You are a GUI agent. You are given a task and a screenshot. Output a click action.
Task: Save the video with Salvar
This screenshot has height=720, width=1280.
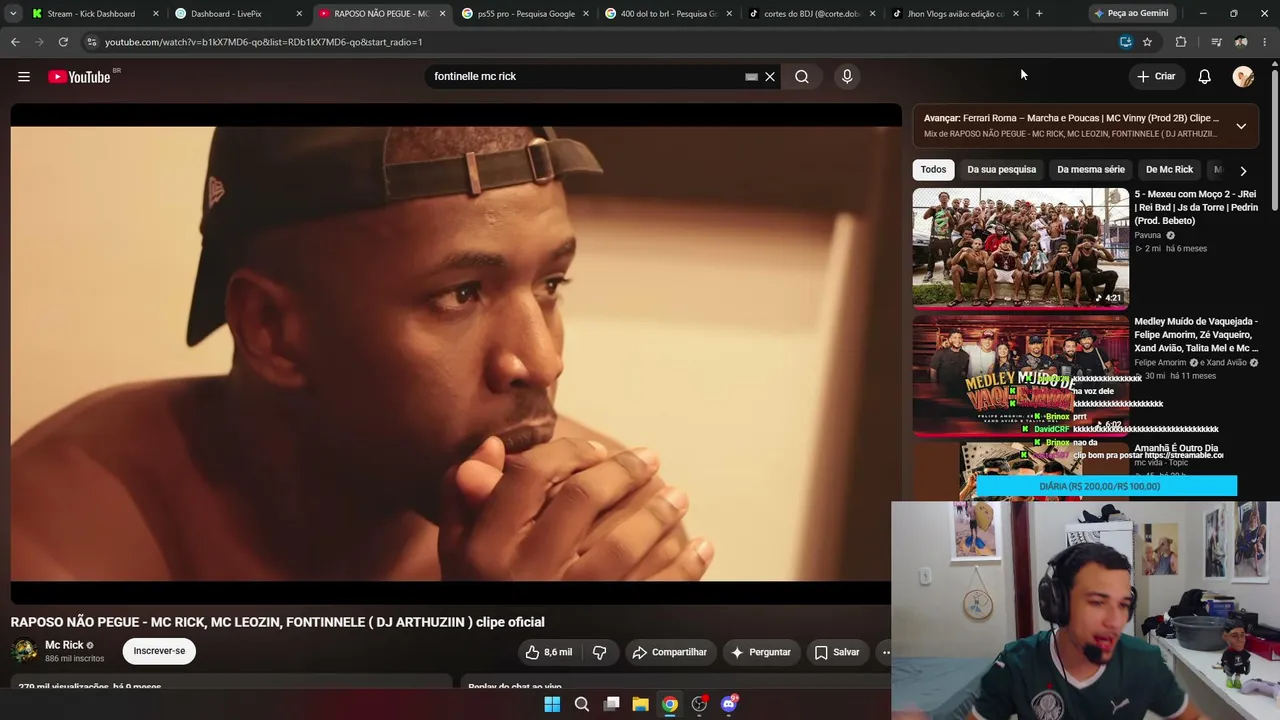[x=837, y=652]
